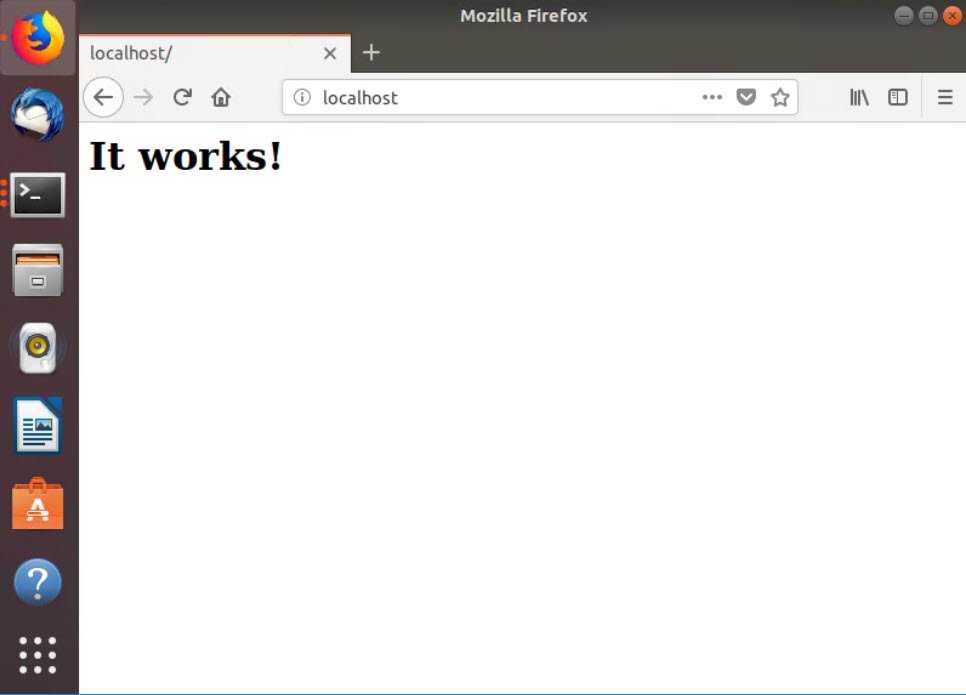Toggle the sidebar view icon
Viewport: 966px width, 695px height.
click(898, 97)
